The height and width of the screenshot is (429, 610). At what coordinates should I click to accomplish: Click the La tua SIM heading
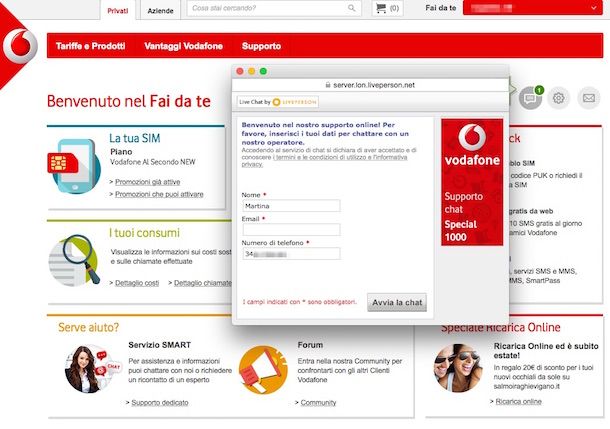point(135,138)
